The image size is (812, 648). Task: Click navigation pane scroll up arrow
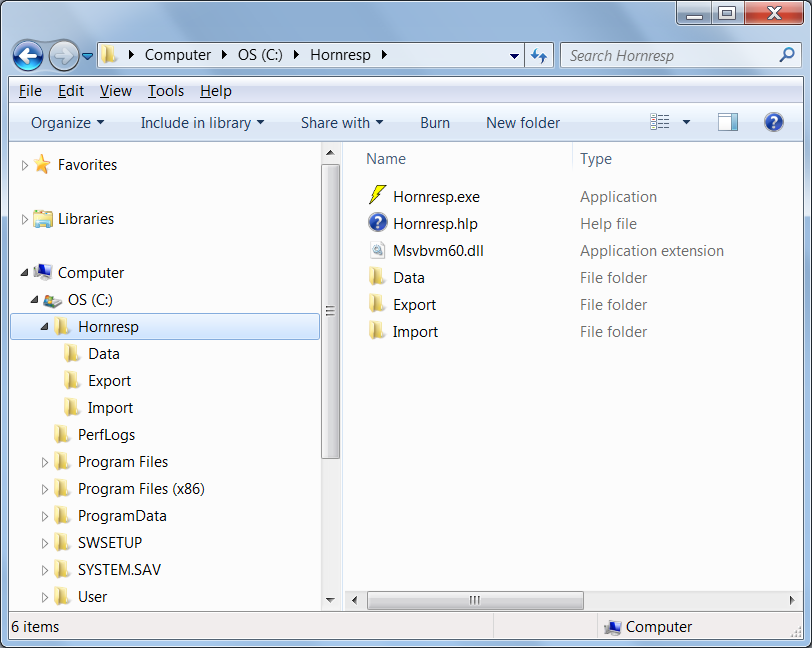coord(330,153)
